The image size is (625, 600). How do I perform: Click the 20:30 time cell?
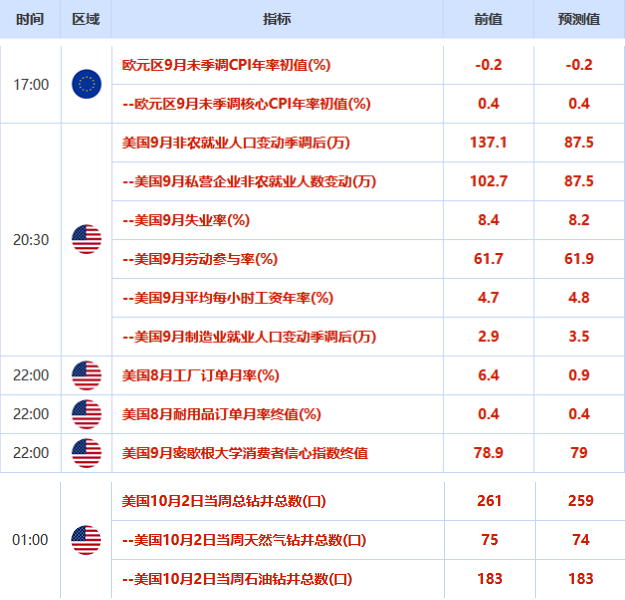[31, 240]
